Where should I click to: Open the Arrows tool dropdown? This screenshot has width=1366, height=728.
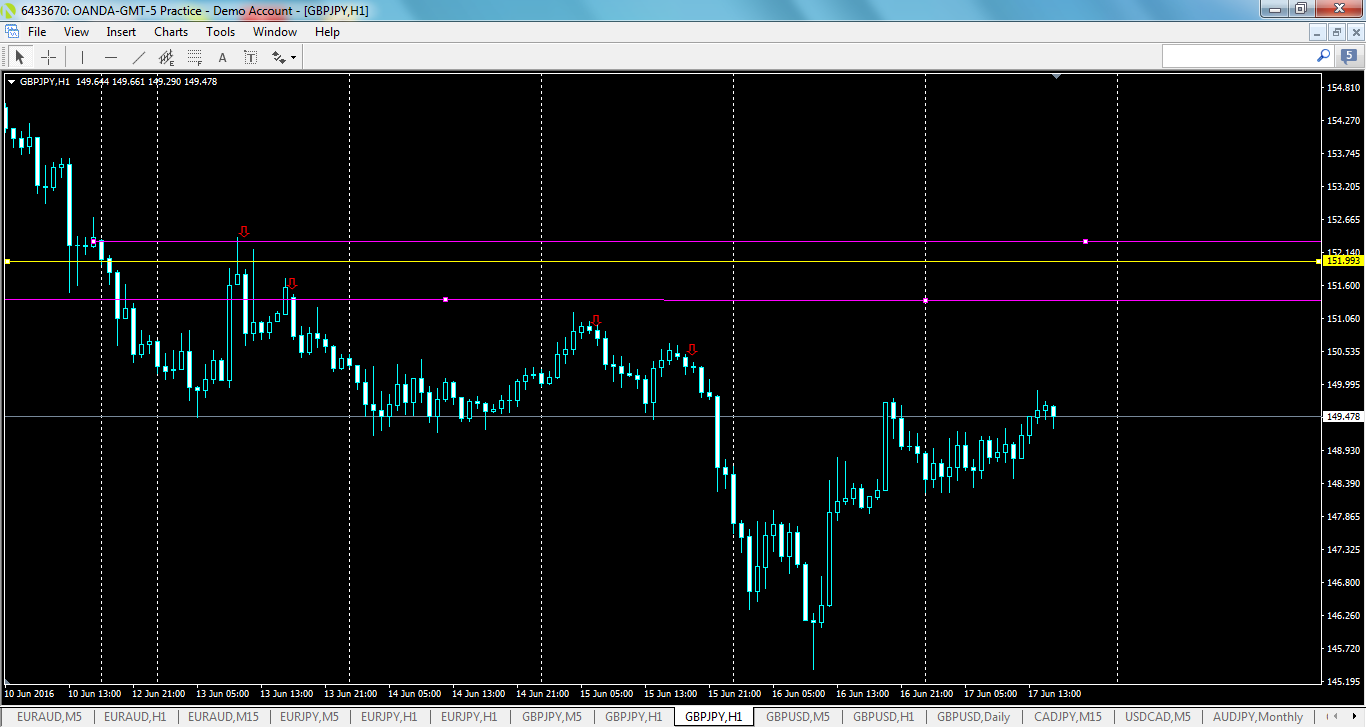tap(293, 56)
